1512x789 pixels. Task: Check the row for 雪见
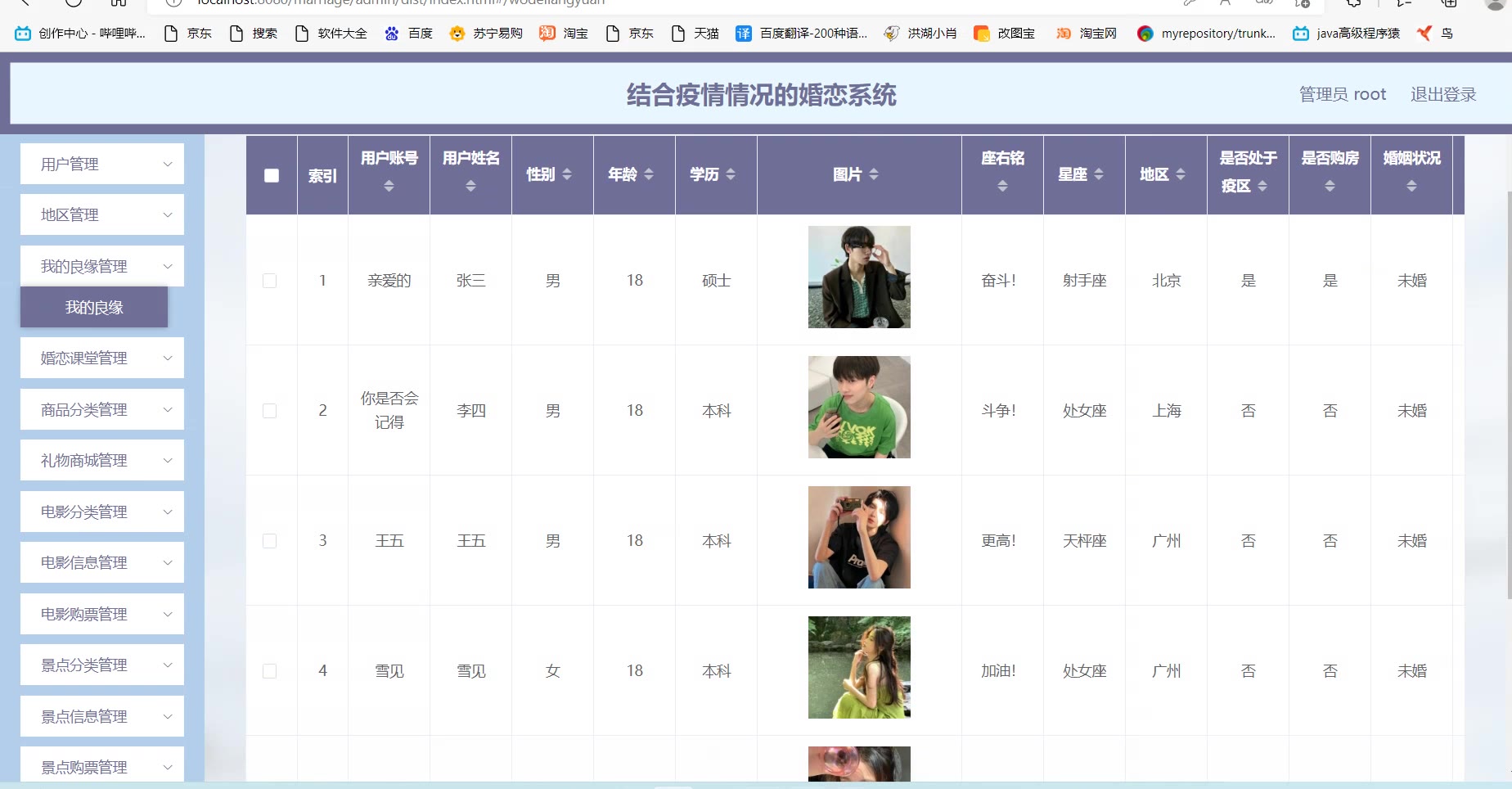(x=269, y=671)
